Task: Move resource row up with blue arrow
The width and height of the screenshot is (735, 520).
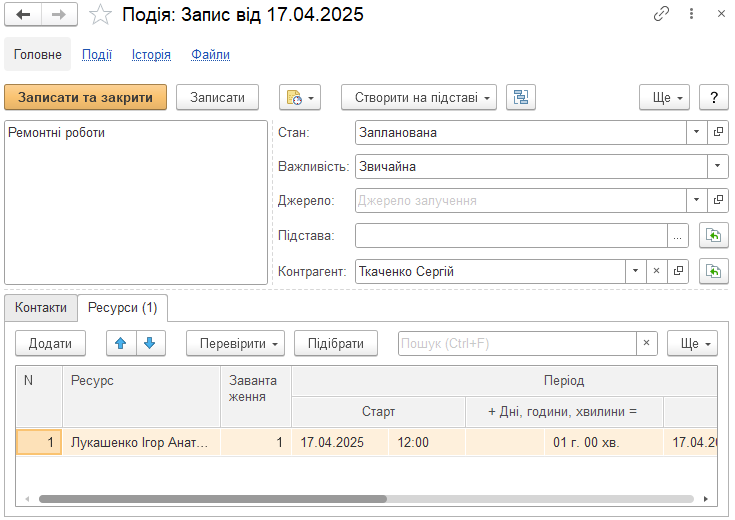Action: 121,343
